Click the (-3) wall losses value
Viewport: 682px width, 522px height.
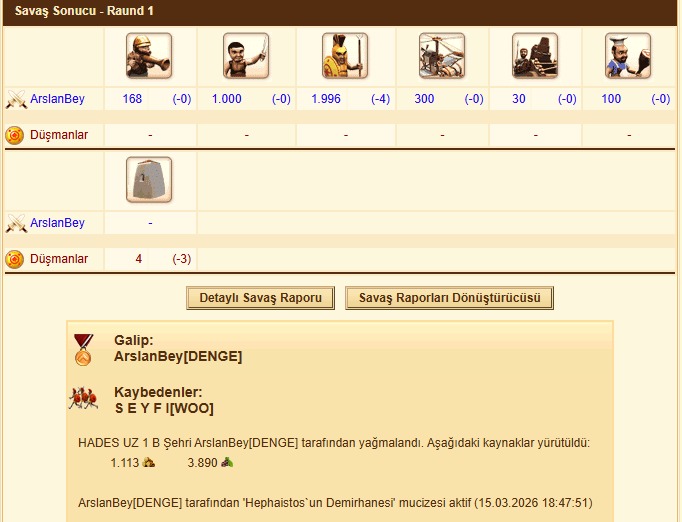coord(182,259)
